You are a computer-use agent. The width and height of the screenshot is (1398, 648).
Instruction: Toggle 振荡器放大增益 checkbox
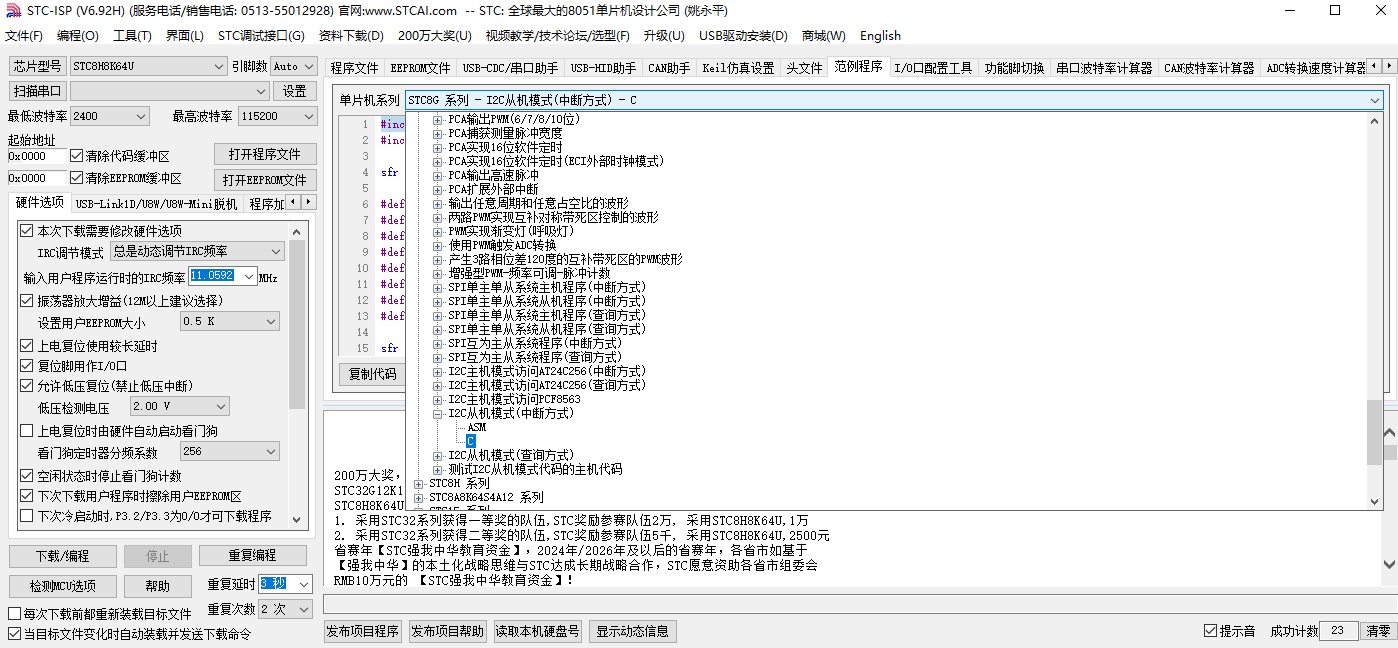(27, 301)
